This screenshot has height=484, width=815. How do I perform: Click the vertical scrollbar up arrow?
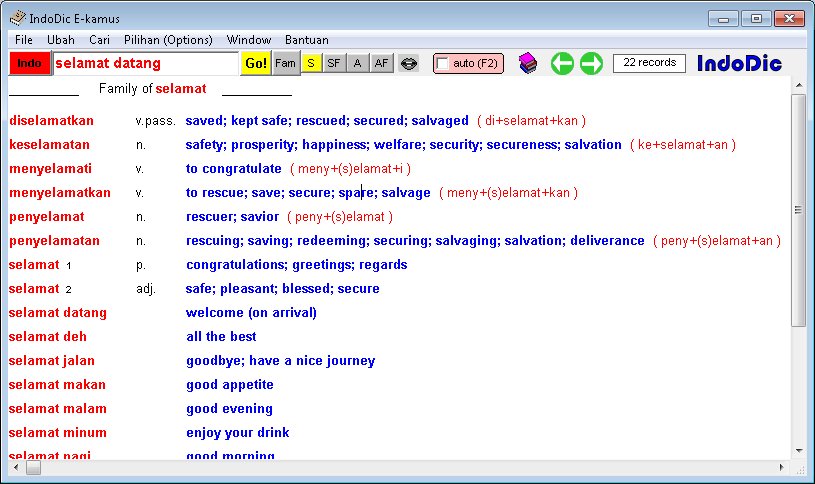[799, 85]
